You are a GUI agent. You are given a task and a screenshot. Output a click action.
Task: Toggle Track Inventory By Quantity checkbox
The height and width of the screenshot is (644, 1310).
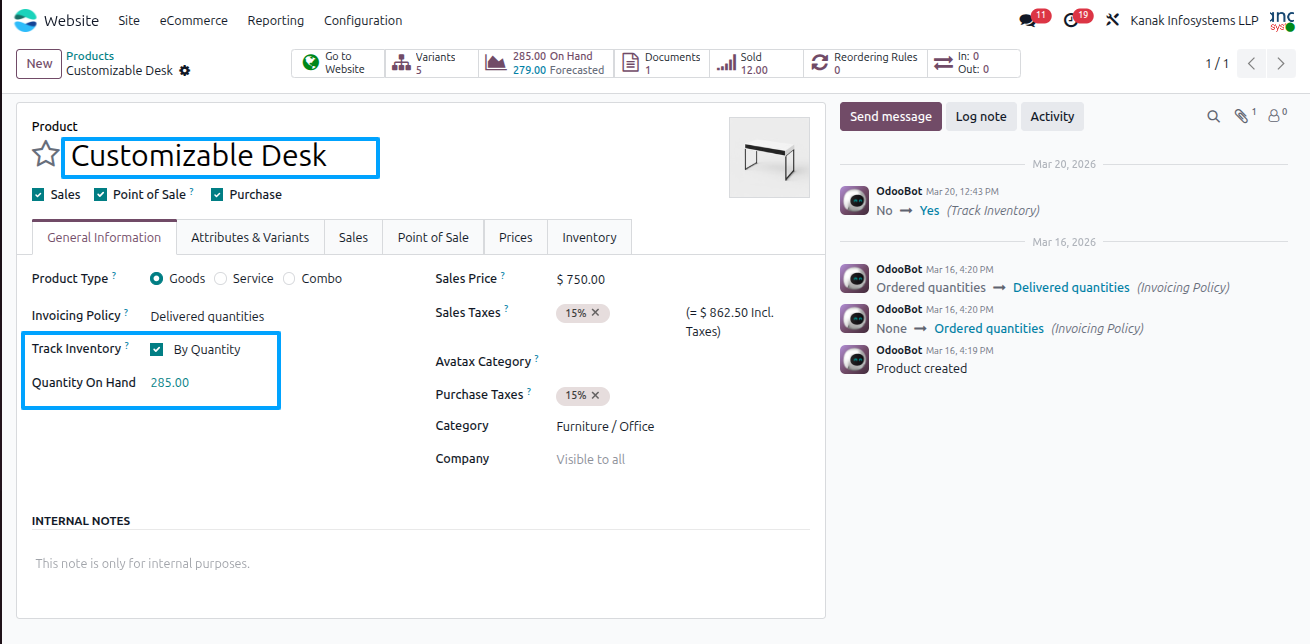coord(156,350)
